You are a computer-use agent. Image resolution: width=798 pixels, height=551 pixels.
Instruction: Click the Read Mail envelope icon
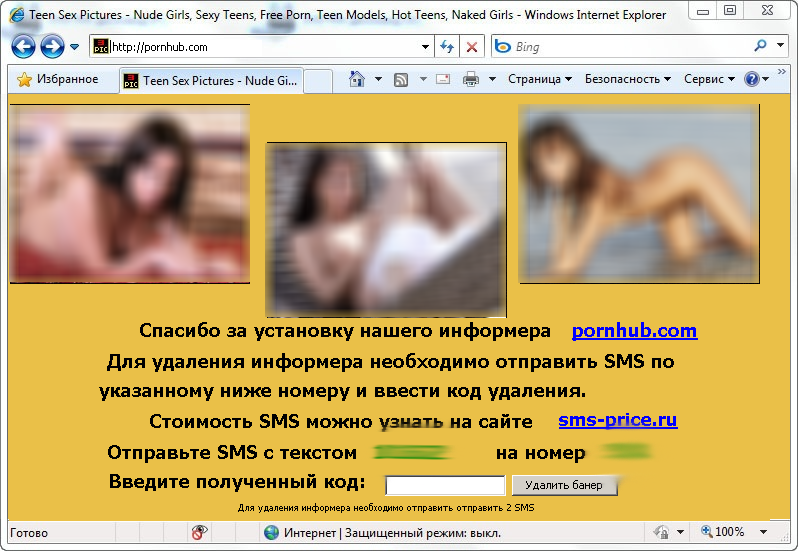[x=443, y=79]
